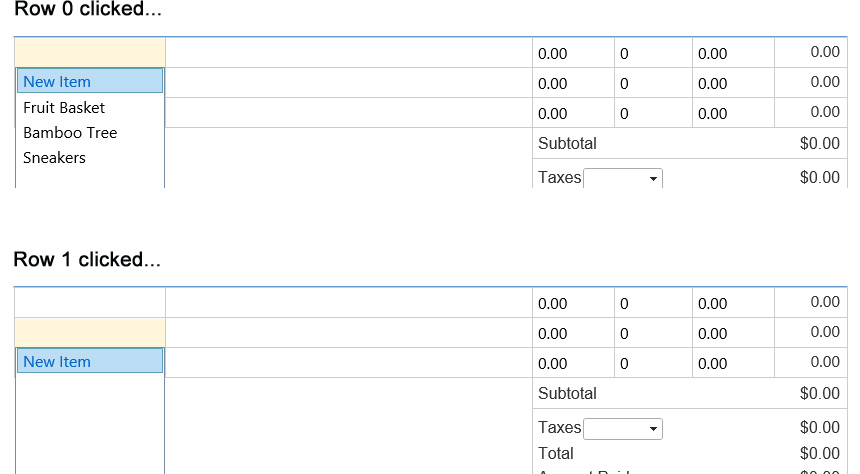The height and width of the screenshot is (474, 860).
Task: Click the Subtotal label in Row 1 clicked table
Action: 567,393
